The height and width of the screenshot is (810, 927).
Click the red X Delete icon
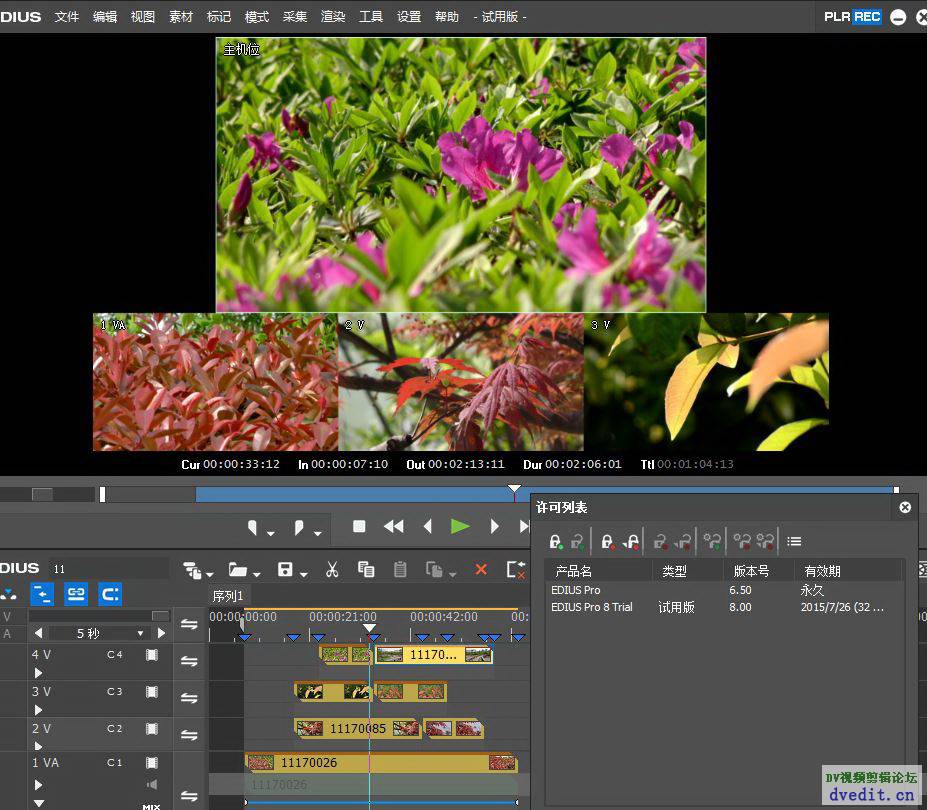481,569
